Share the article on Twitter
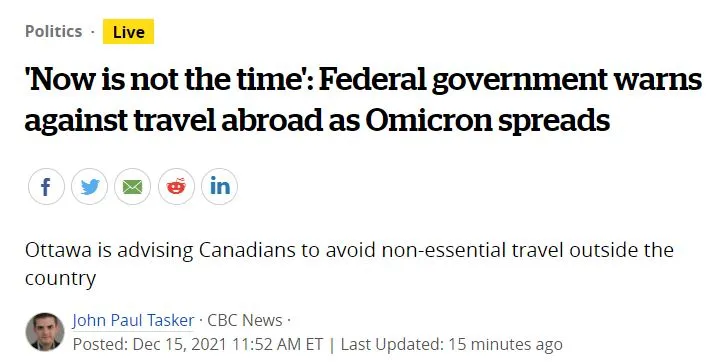Image resolution: width=723 pixels, height=362 pixels. pyautogui.click(x=89, y=186)
